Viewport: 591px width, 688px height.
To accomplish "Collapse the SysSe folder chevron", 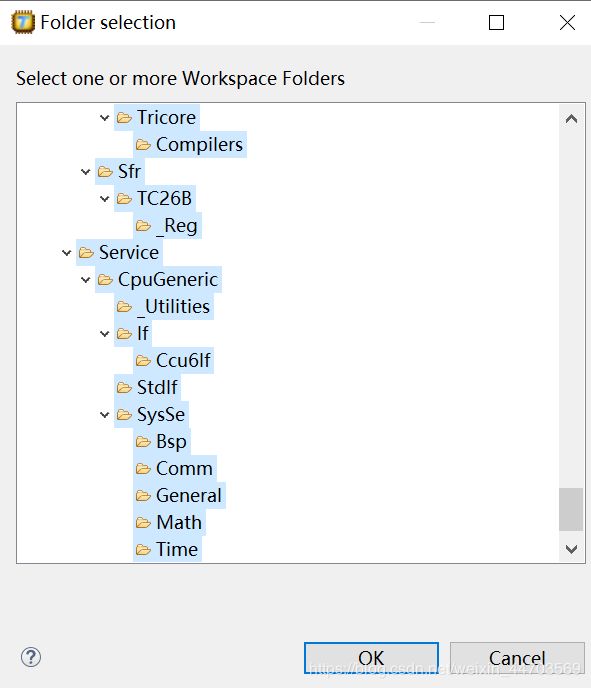I will click(x=104, y=415).
